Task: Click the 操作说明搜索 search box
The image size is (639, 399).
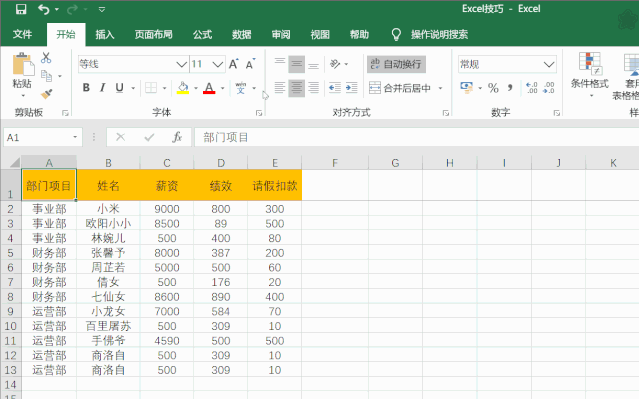Action: (x=439, y=35)
